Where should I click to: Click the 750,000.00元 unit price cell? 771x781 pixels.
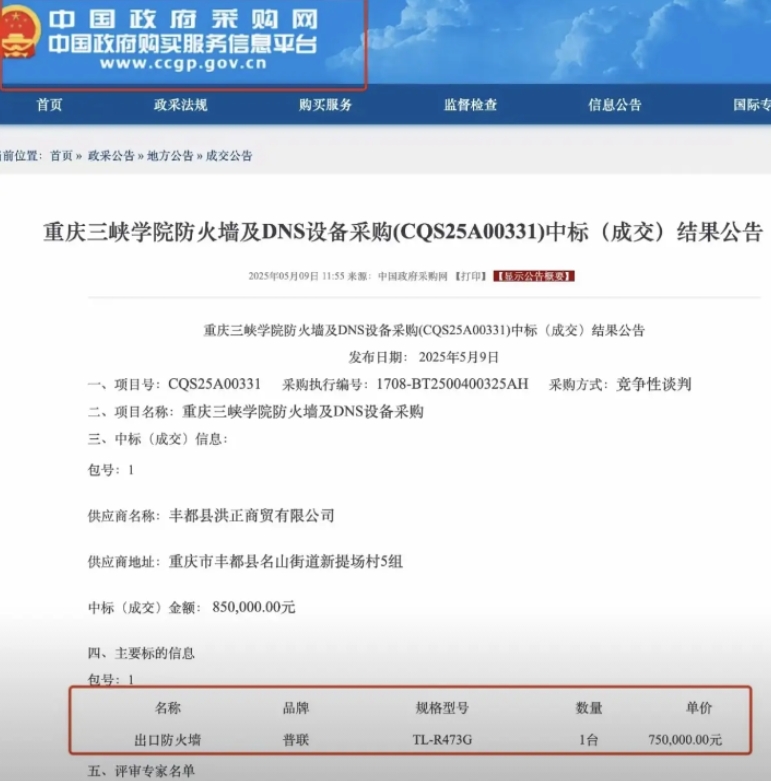[x=685, y=740]
